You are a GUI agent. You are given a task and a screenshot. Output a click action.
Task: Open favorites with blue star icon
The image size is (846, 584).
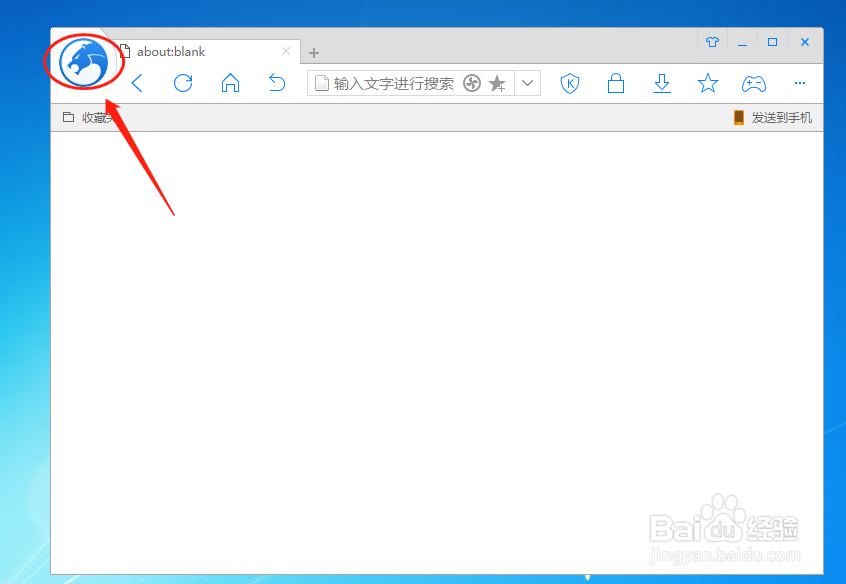point(707,83)
